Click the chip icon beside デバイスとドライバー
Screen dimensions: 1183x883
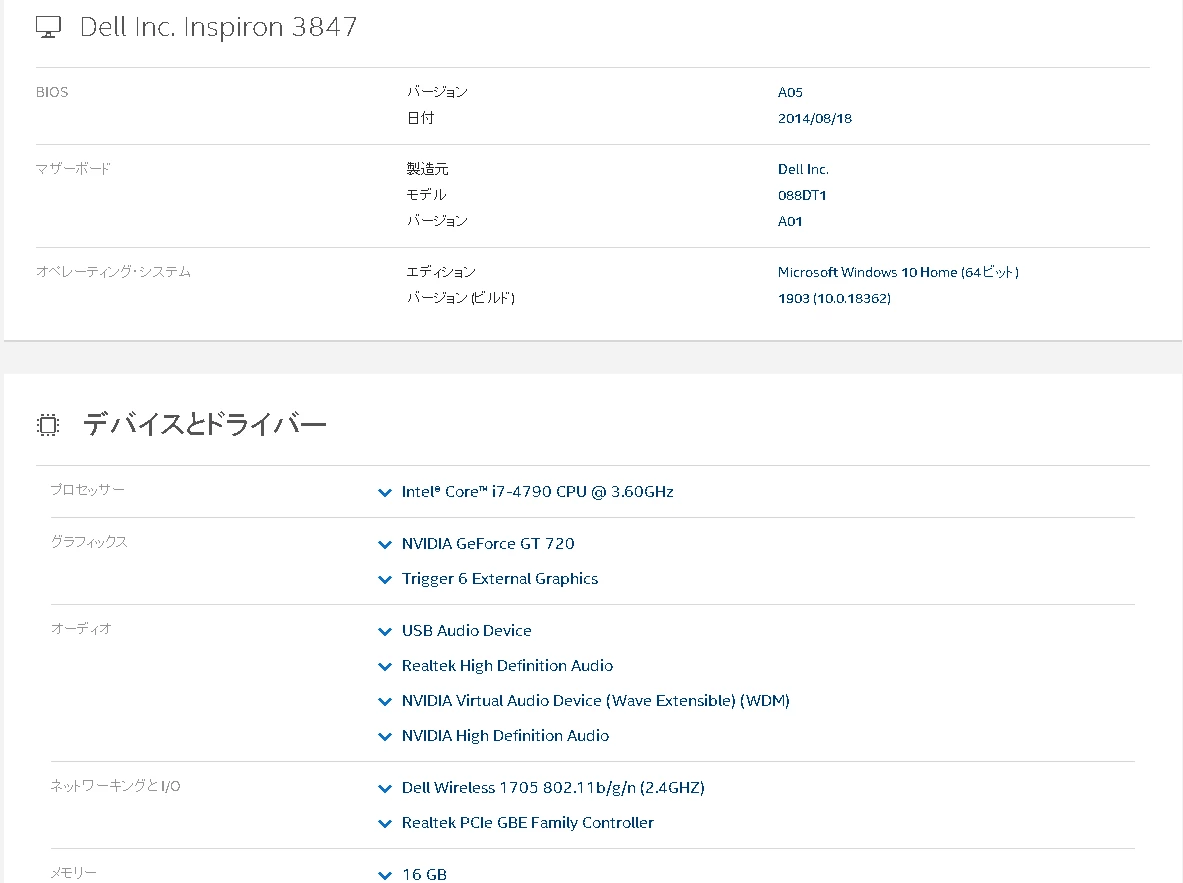[48, 425]
